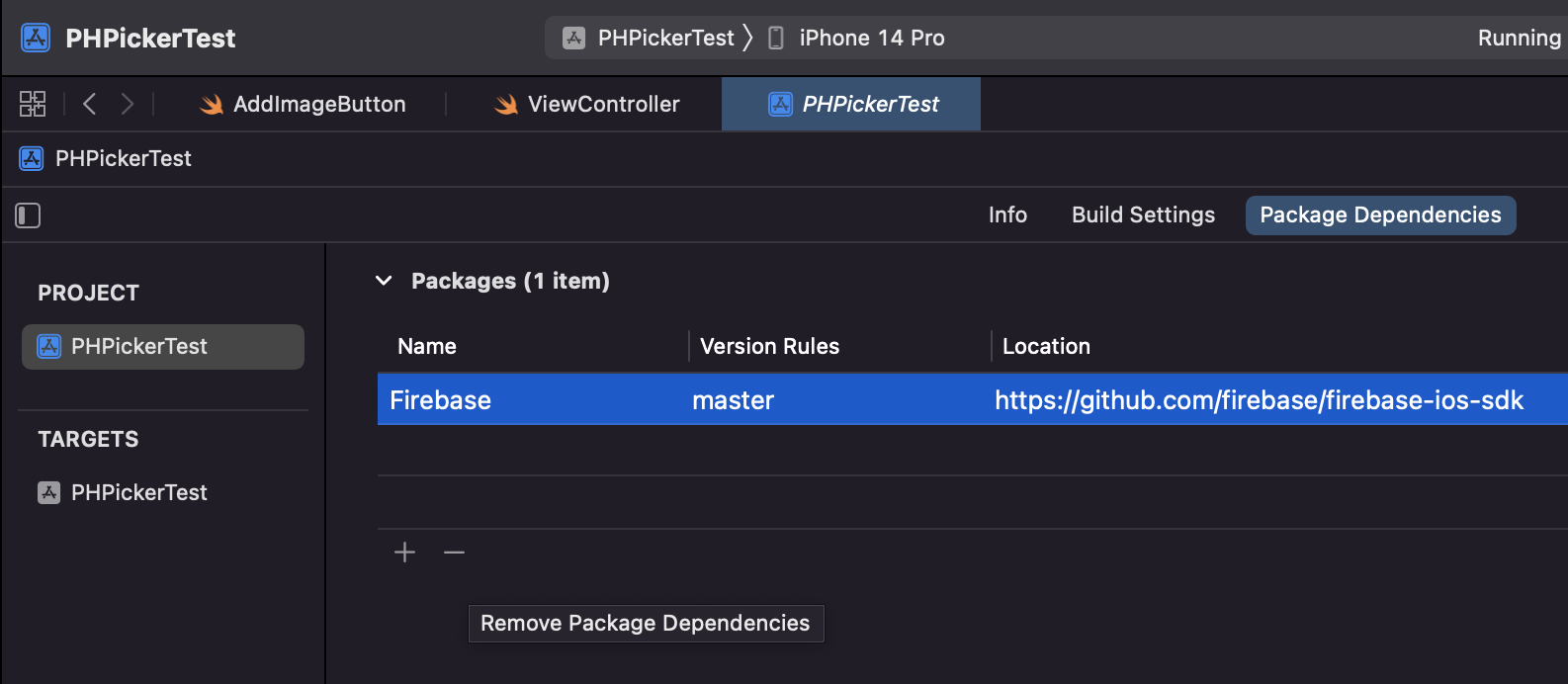Image resolution: width=1568 pixels, height=684 pixels.
Task: Open the Info tab
Action: [x=1007, y=214]
